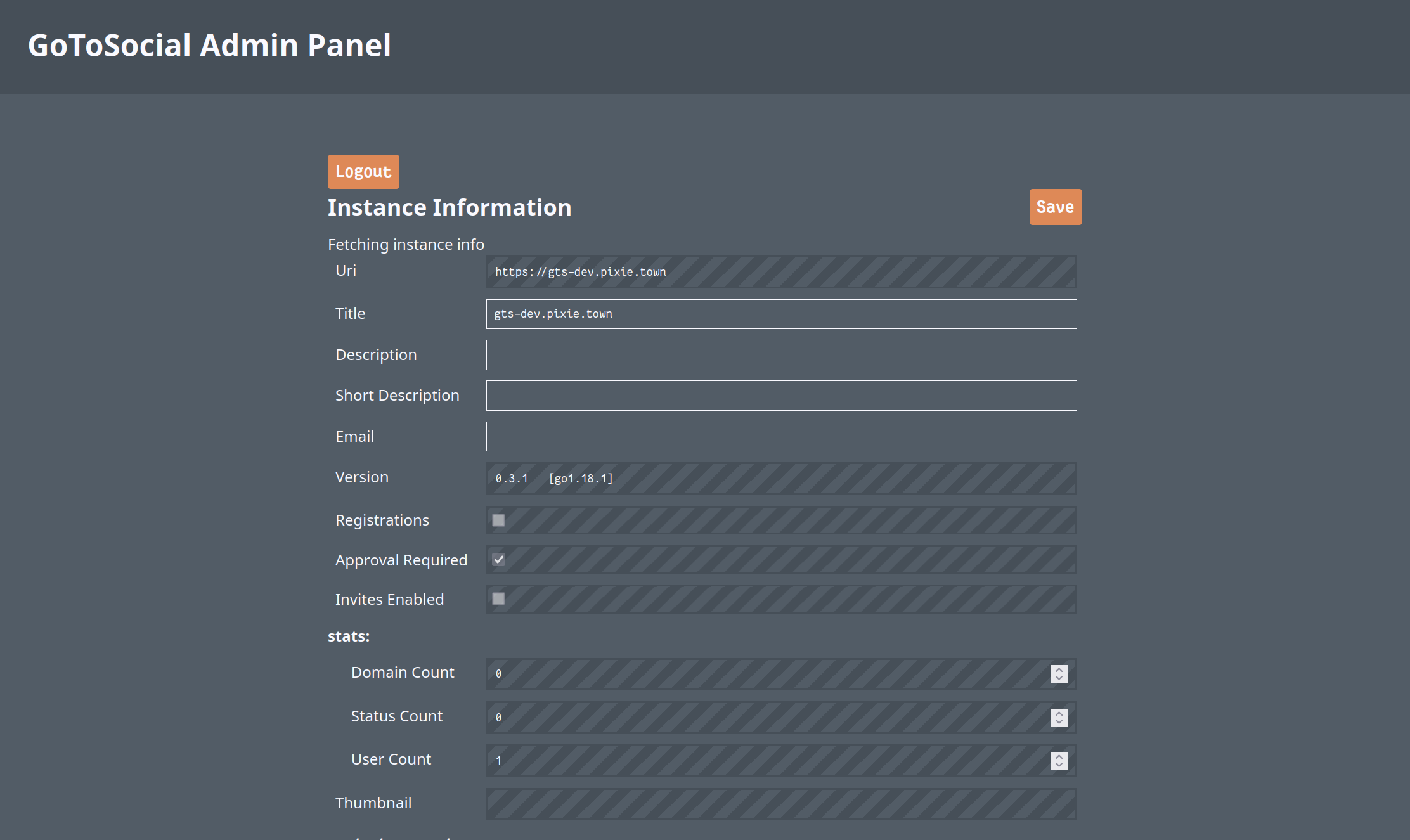Enable the Invites Enabled checkbox
This screenshot has height=840, width=1410.
[499, 599]
